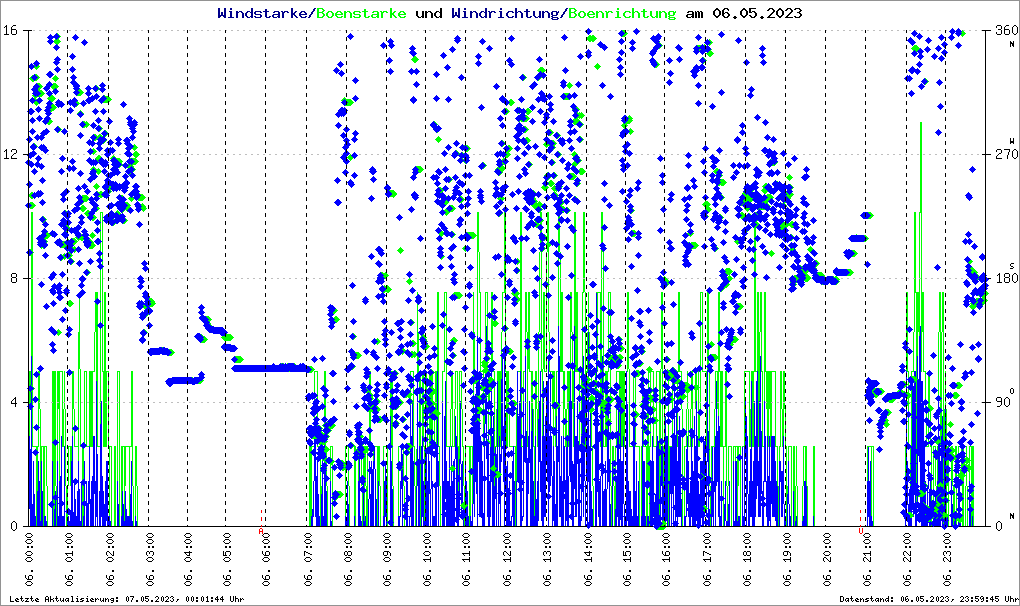The width and height of the screenshot is (1020, 606).
Task: Click the red marker near 06:00 on axis
Action: point(261,531)
